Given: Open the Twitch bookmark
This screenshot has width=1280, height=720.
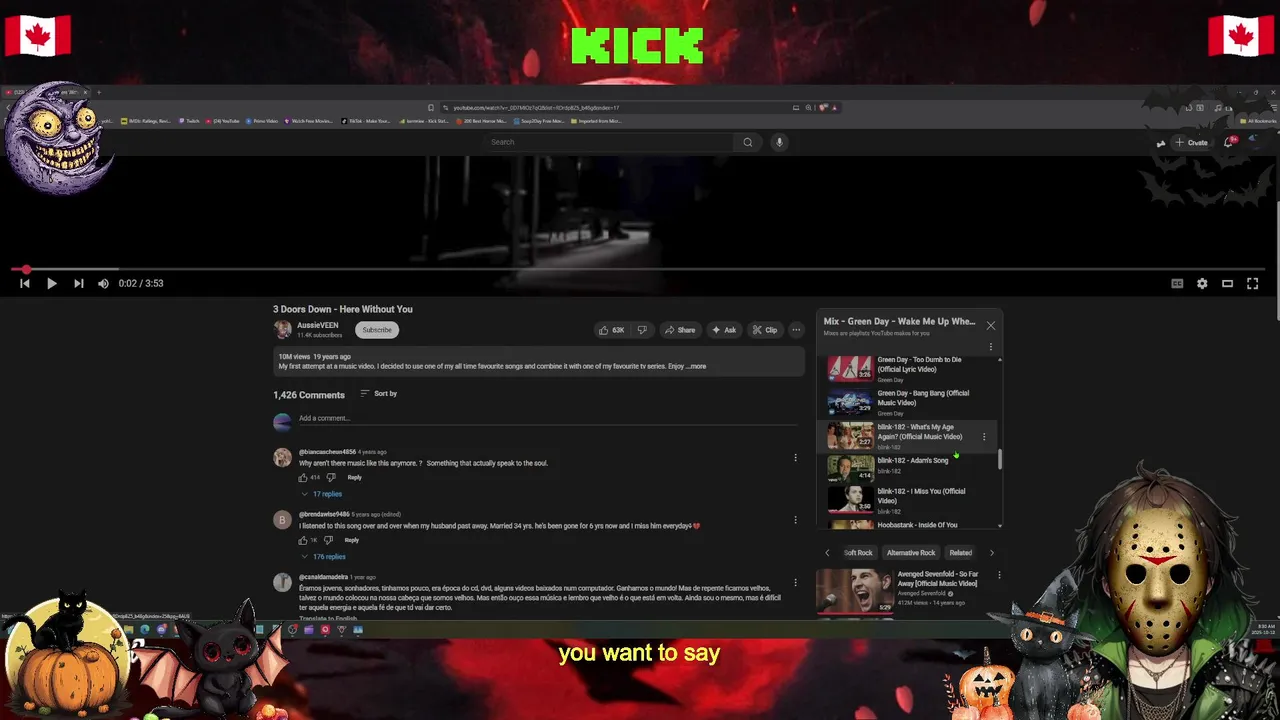Looking at the screenshot, I should tap(190, 121).
